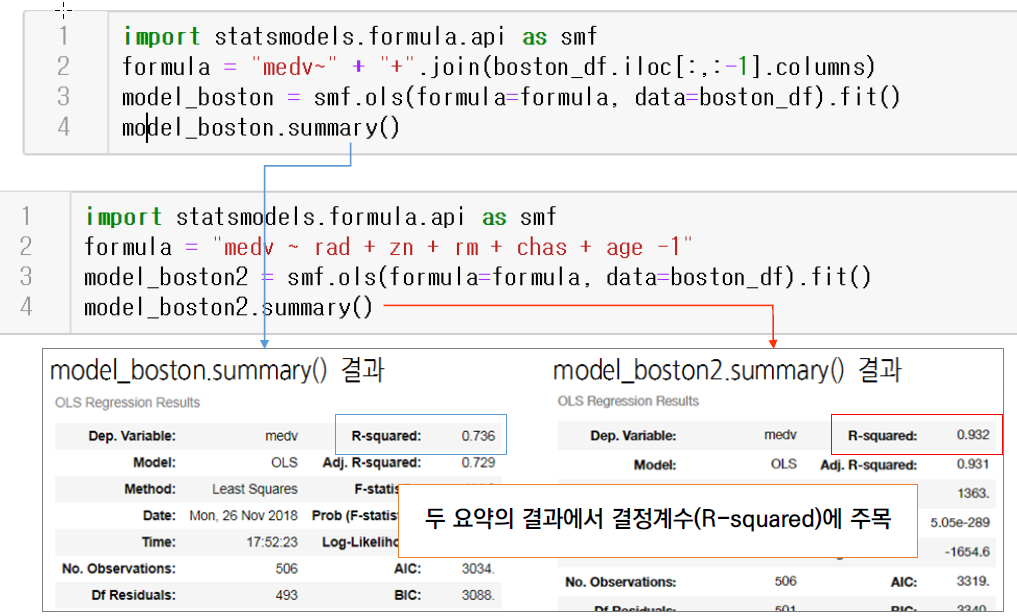
Task: Click the "OLS" model value in model_boston table
Action: click(x=284, y=462)
